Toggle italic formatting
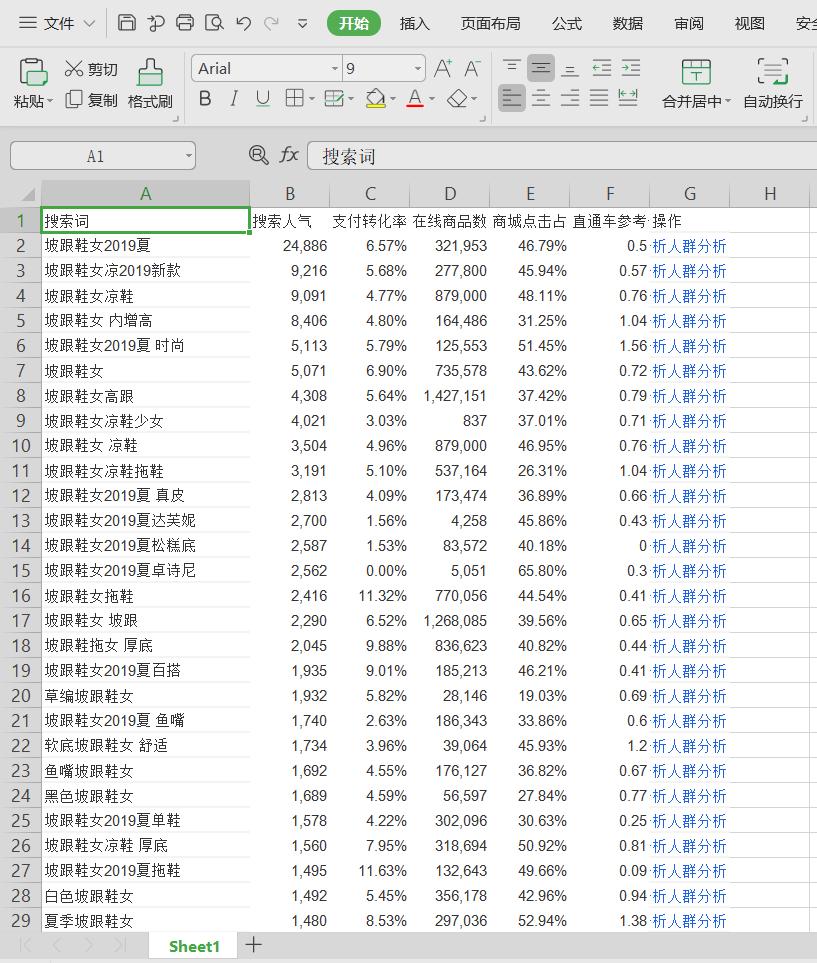Screen dimensions: 817x963 (234, 98)
